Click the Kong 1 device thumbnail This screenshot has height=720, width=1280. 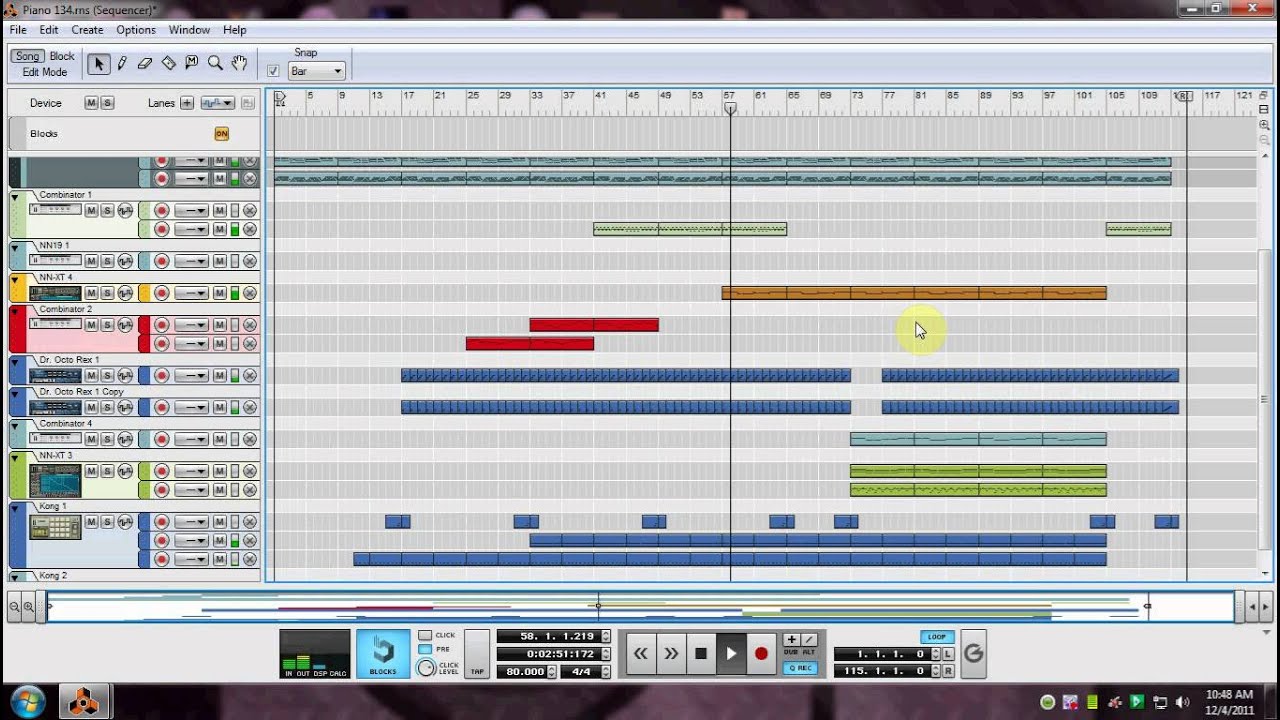click(x=55, y=526)
